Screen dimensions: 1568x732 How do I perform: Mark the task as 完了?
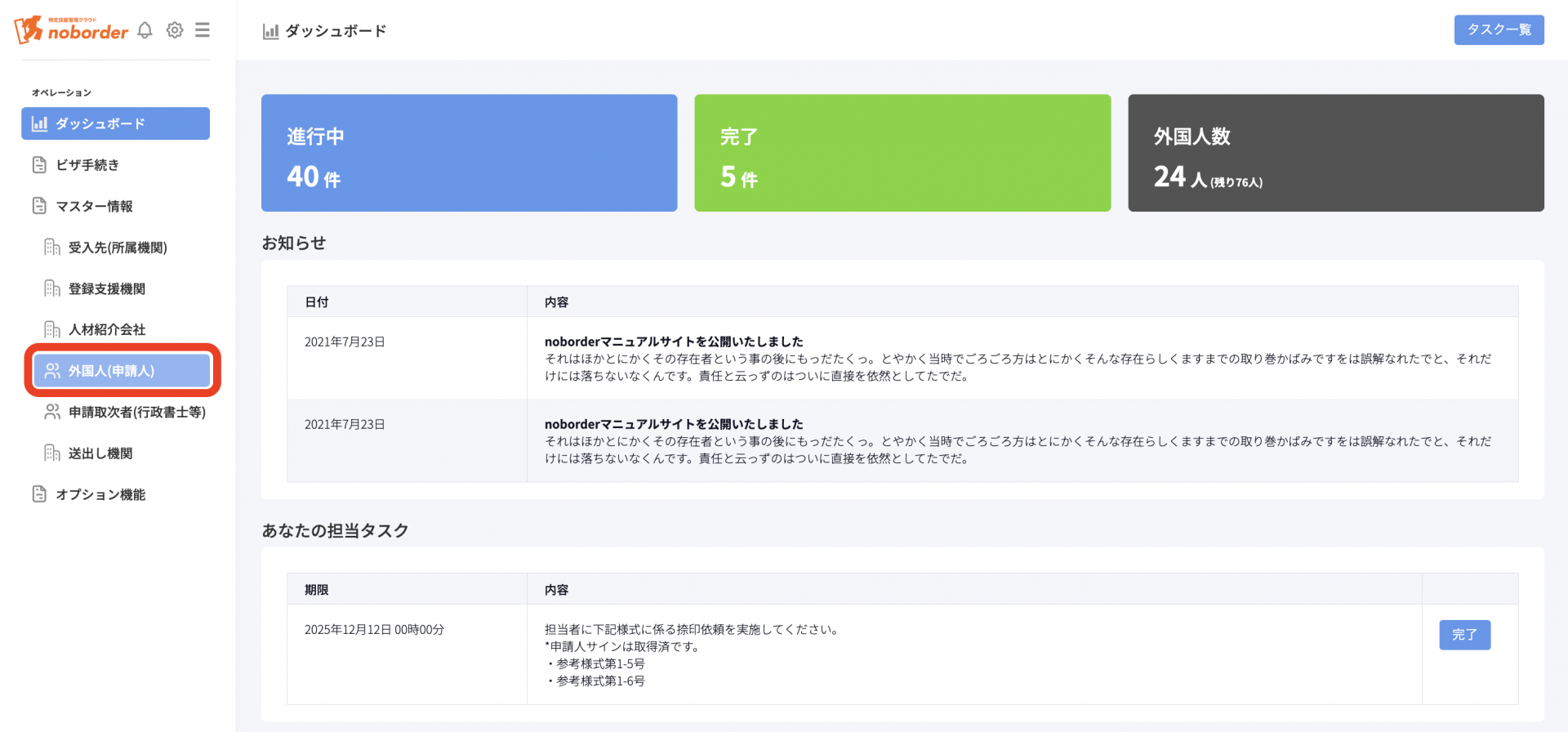[1464, 635]
